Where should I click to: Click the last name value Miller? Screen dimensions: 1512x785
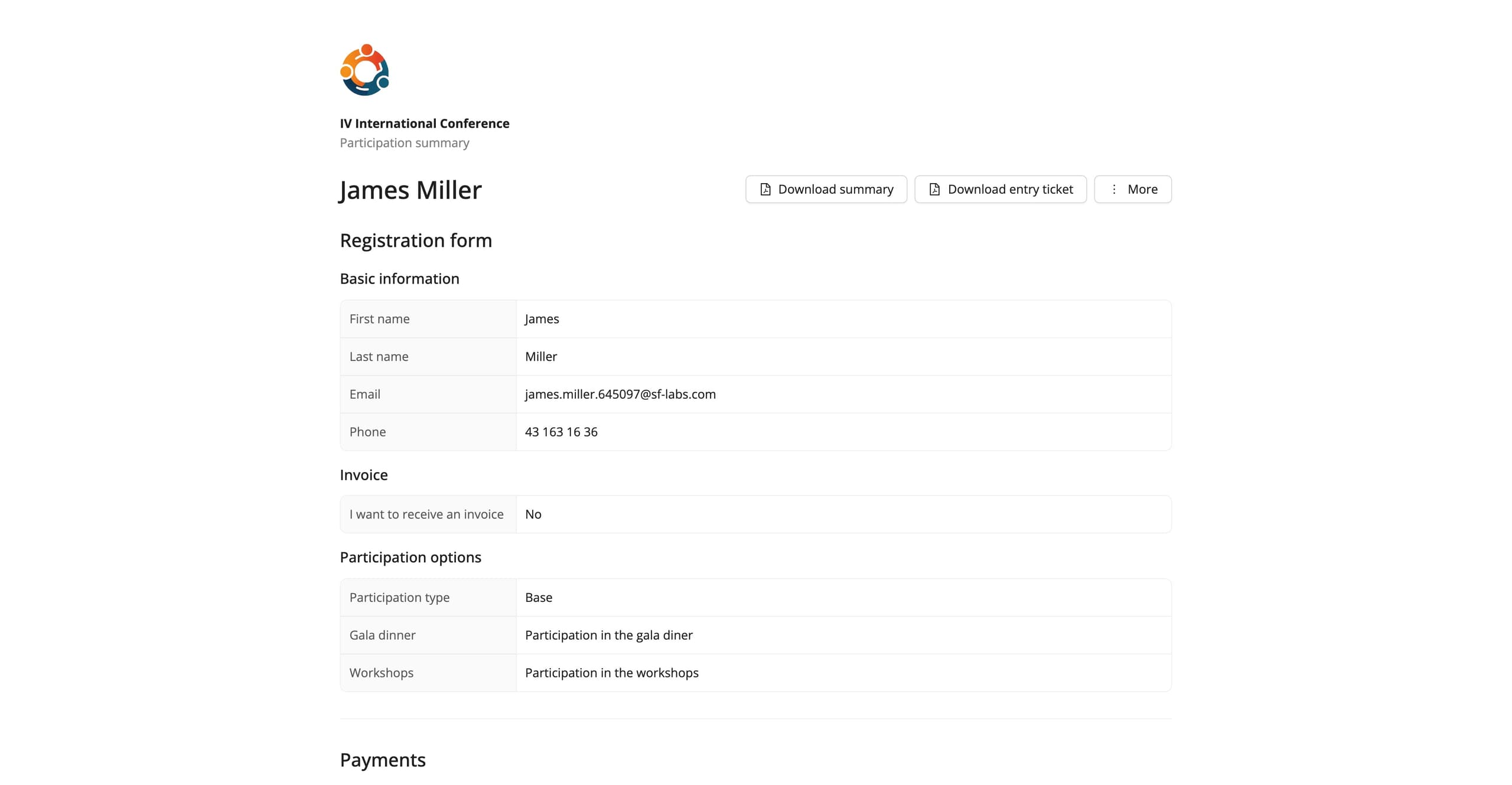(541, 357)
